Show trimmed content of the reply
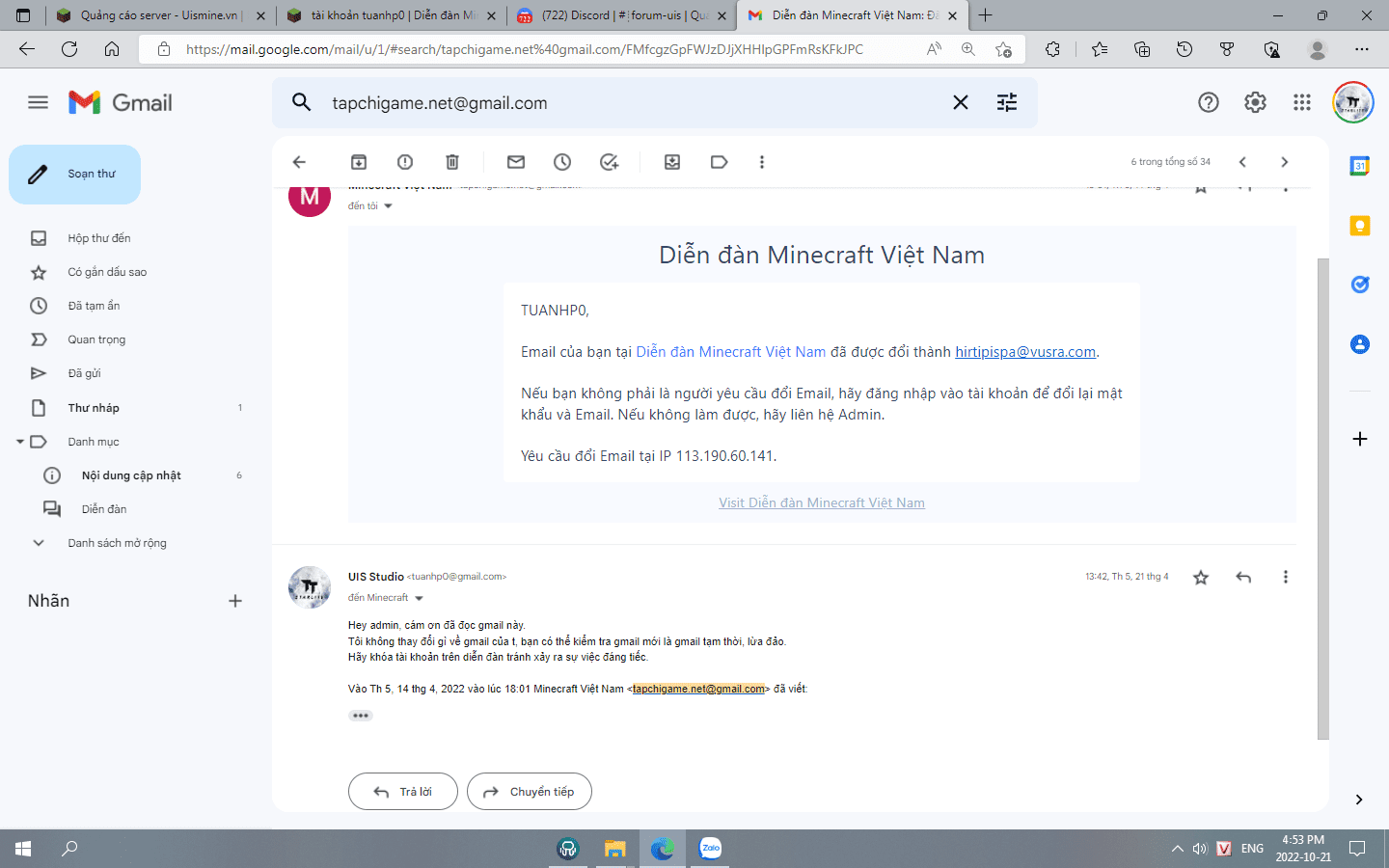Image resolution: width=1389 pixels, height=868 pixels. click(x=361, y=716)
